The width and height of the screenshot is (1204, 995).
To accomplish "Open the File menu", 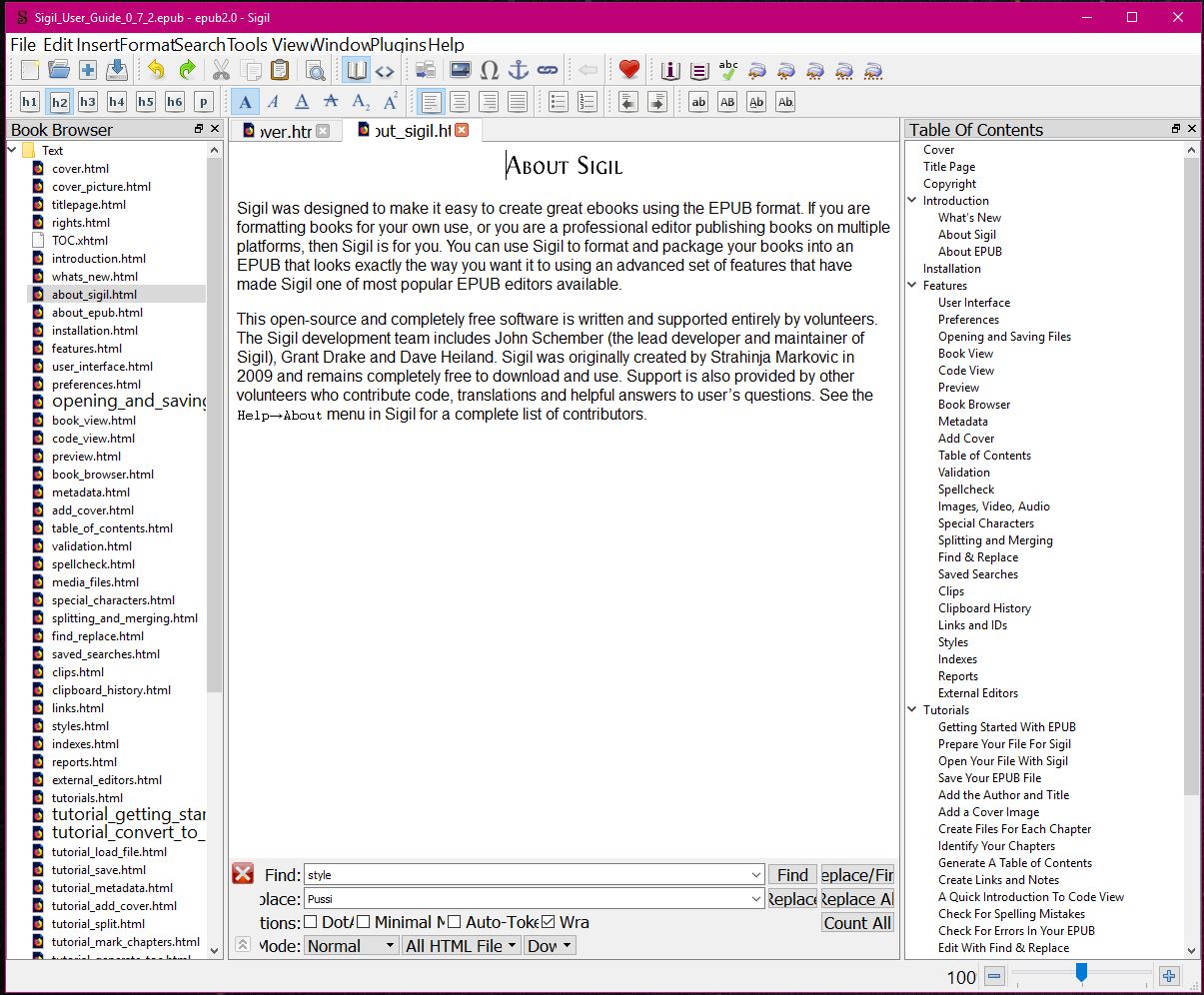I will coord(23,44).
